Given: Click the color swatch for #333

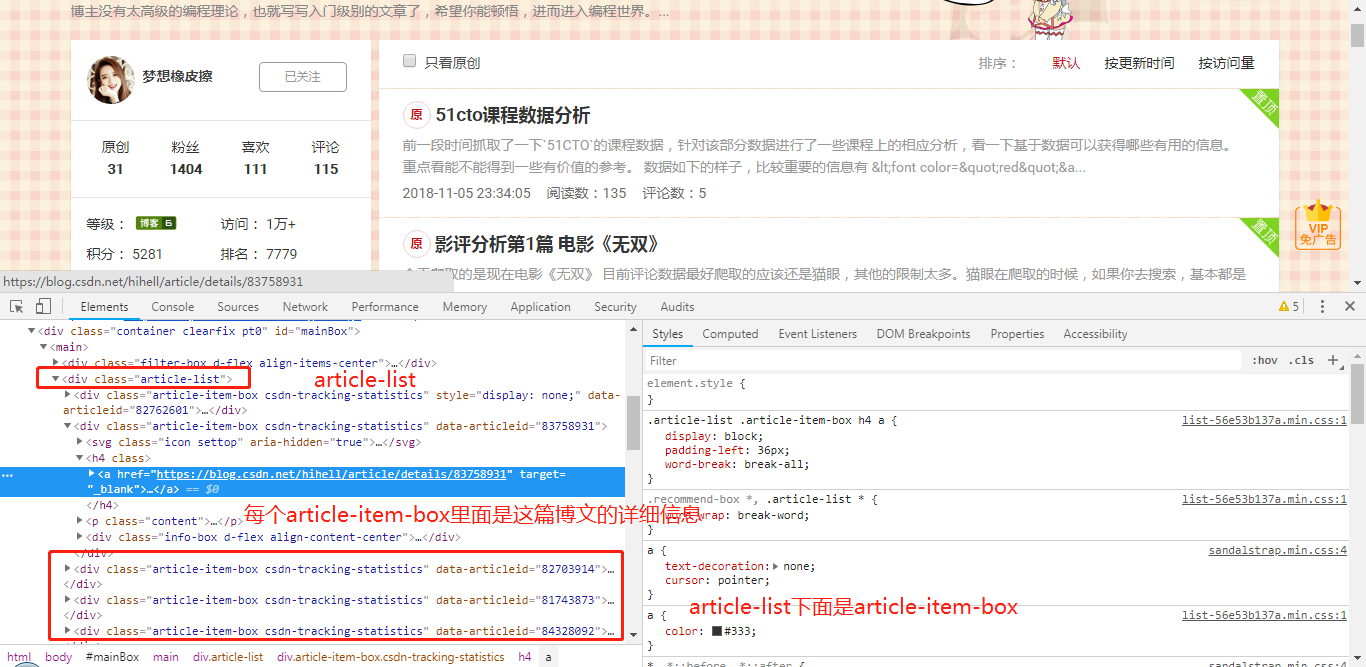Looking at the screenshot, I should pyautogui.click(x=717, y=631).
